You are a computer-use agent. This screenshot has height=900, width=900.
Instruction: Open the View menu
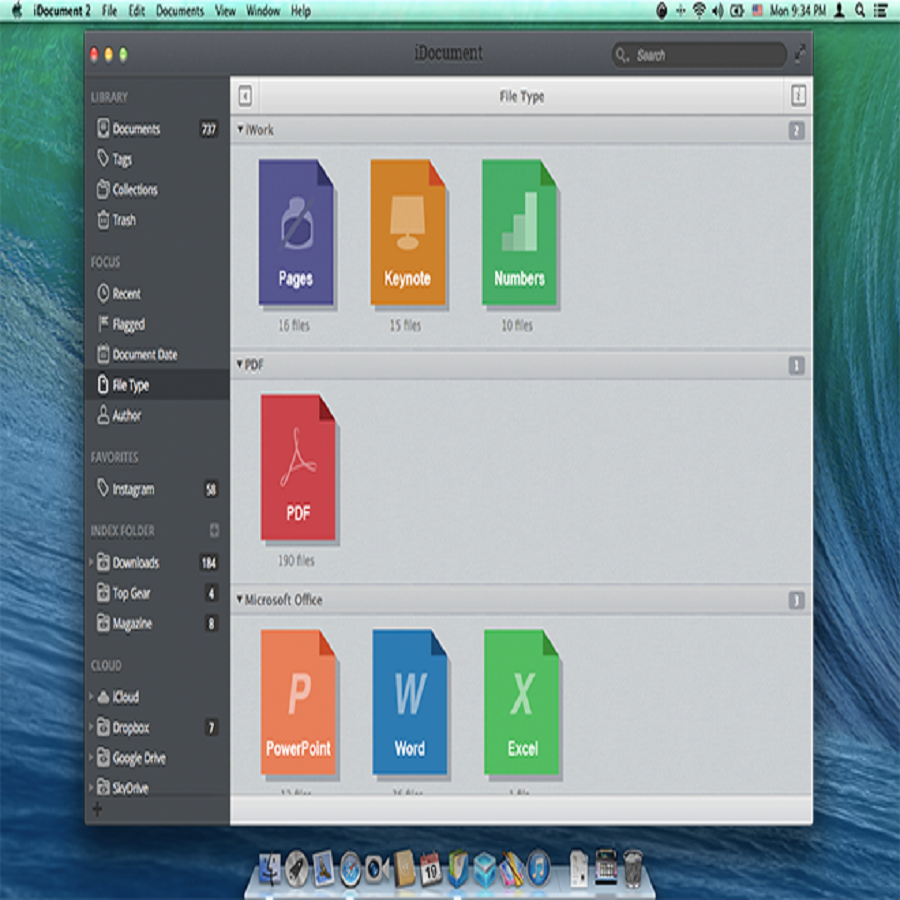pyautogui.click(x=225, y=11)
